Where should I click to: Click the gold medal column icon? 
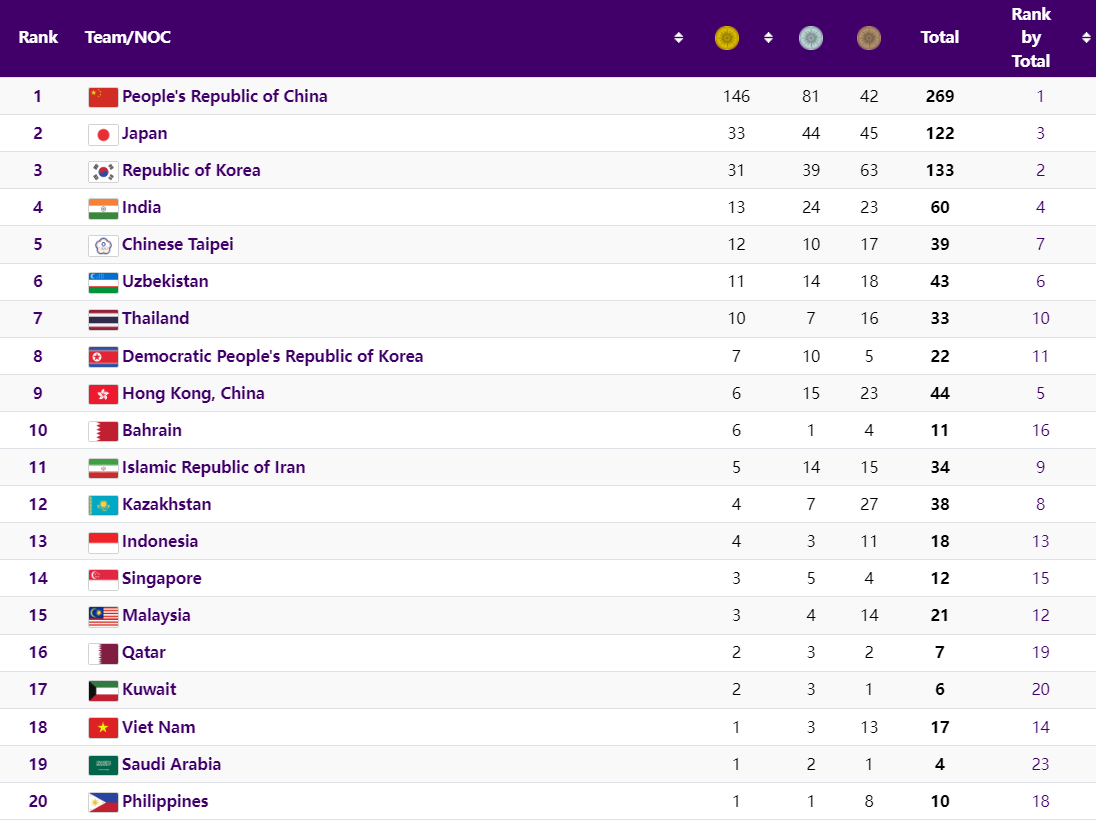pyautogui.click(x=727, y=38)
